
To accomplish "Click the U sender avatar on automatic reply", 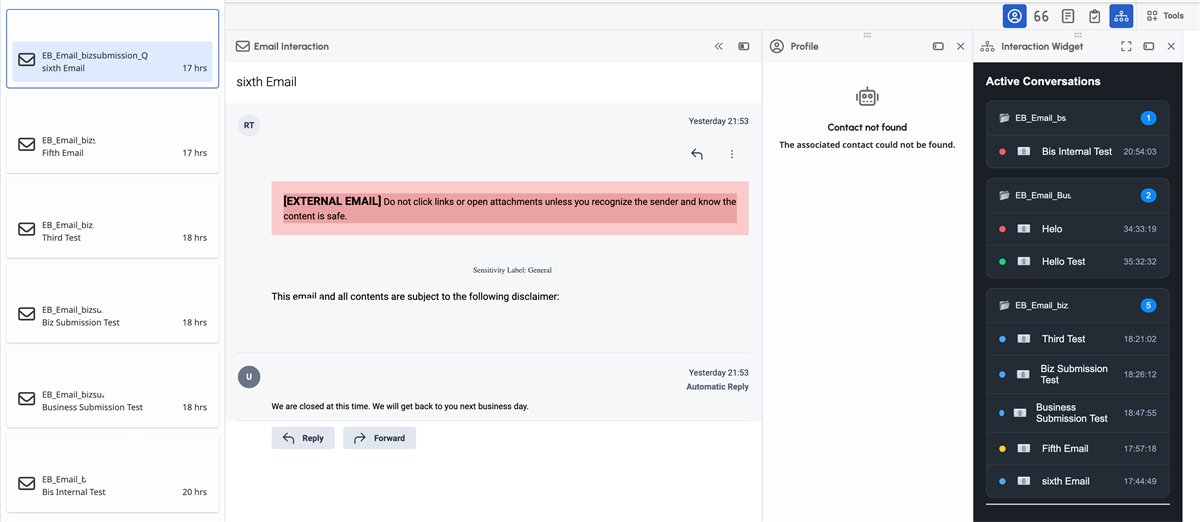I will [x=249, y=377].
